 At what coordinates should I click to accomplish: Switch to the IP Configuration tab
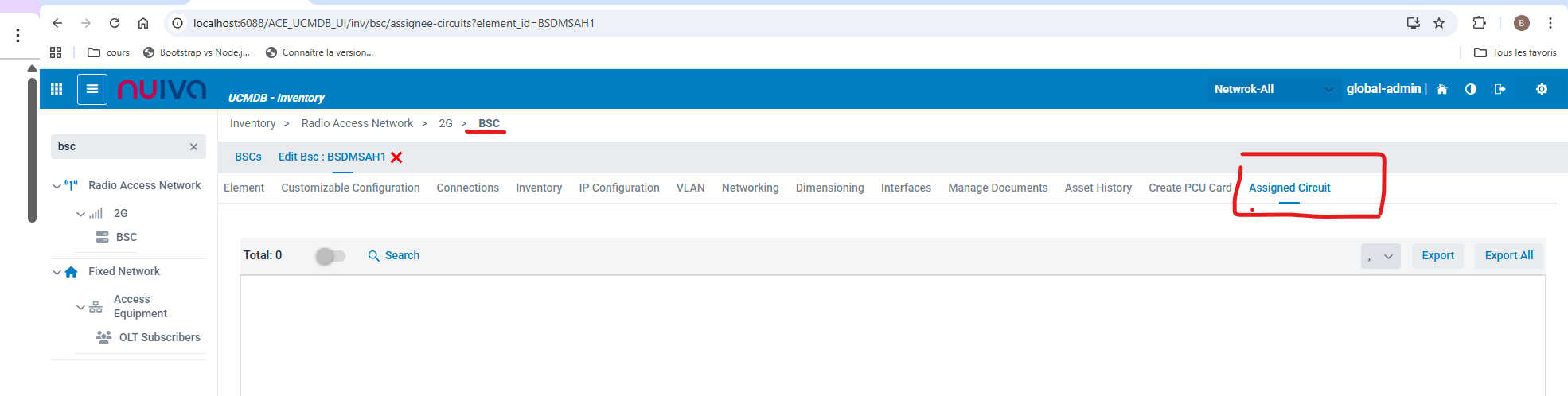coord(618,188)
